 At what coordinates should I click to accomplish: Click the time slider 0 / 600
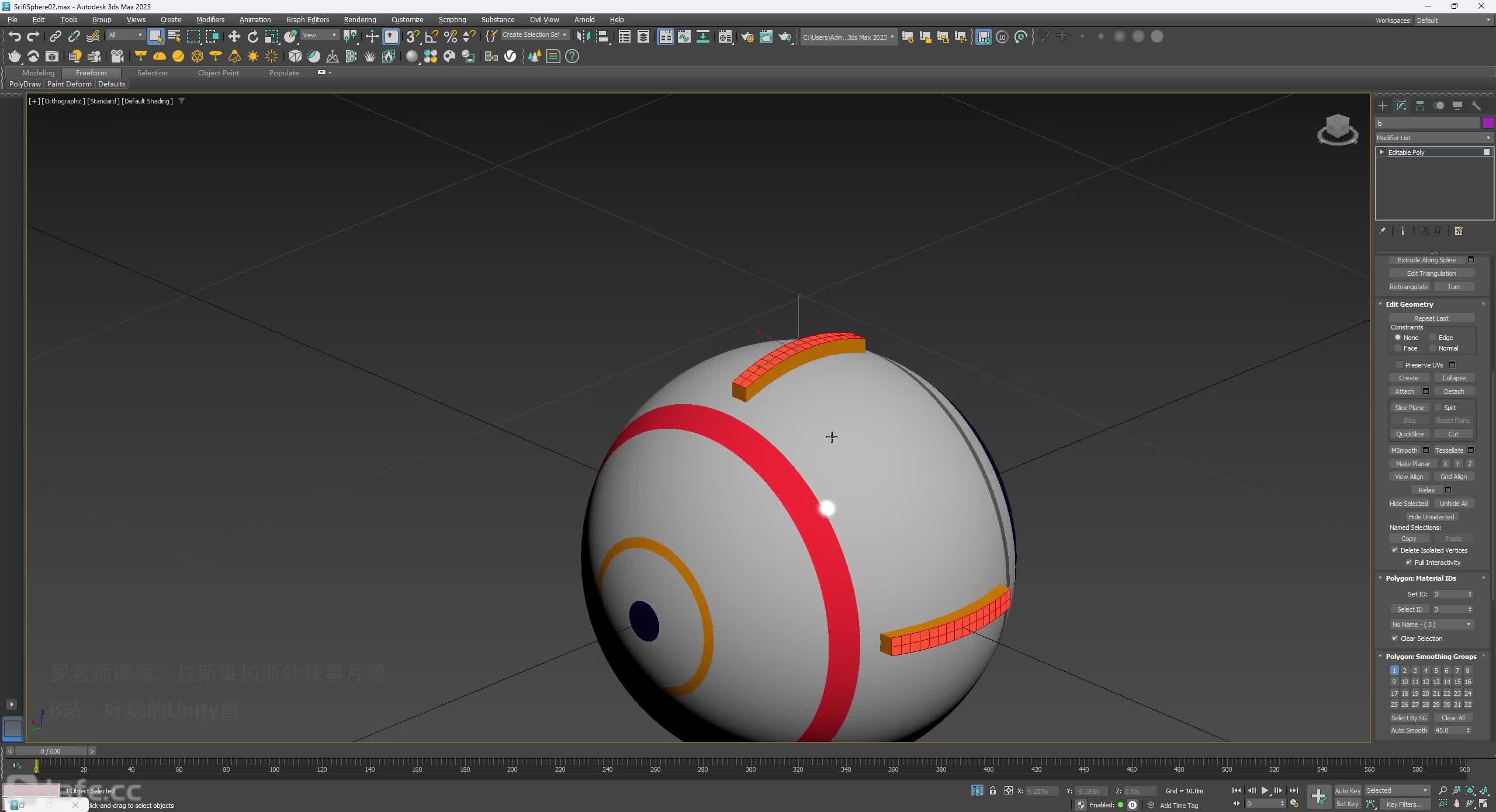pyautogui.click(x=51, y=751)
